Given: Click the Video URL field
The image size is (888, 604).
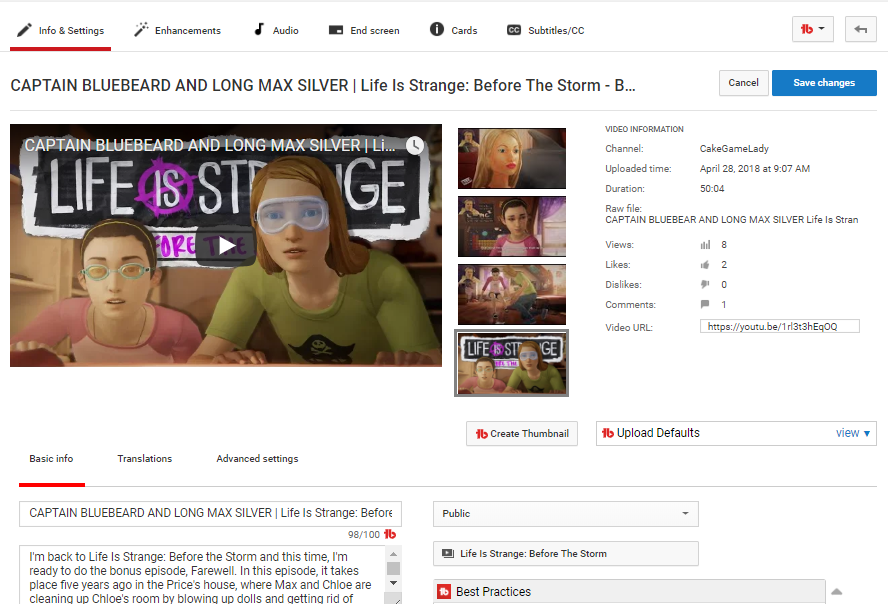Looking at the screenshot, I should pos(780,327).
